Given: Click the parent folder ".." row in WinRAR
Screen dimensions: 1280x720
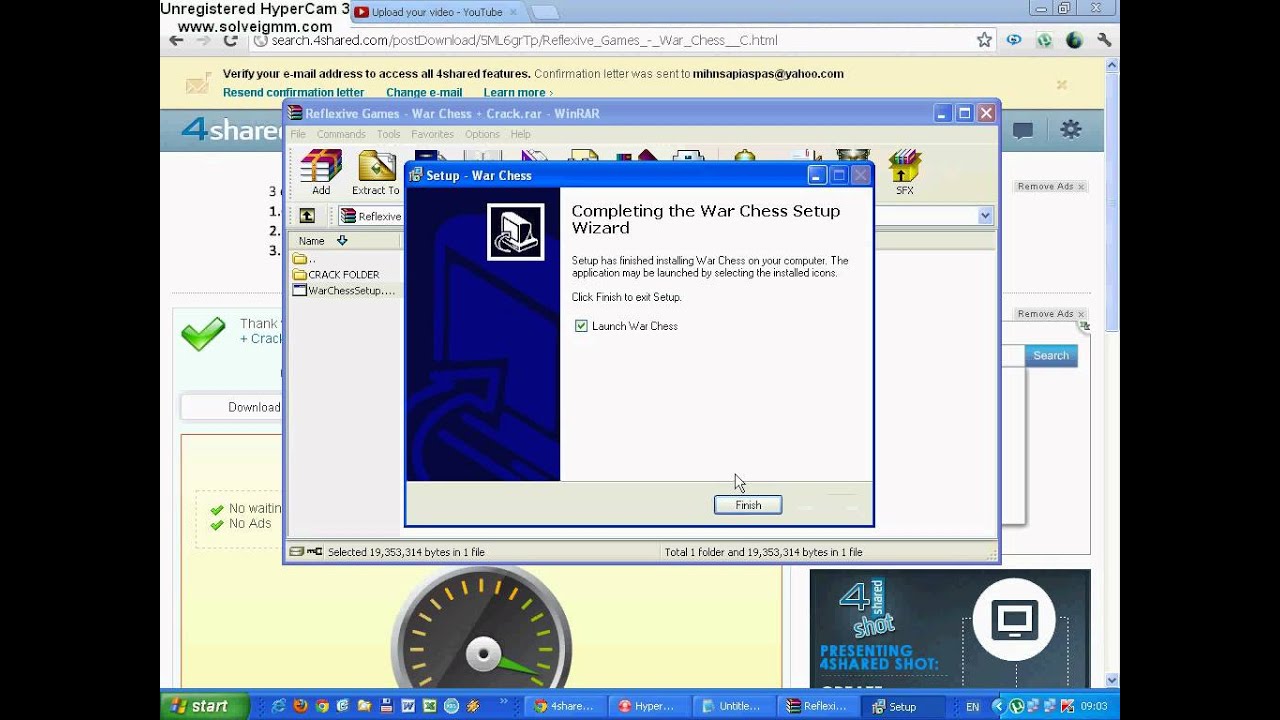Looking at the screenshot, I should 304,258.
